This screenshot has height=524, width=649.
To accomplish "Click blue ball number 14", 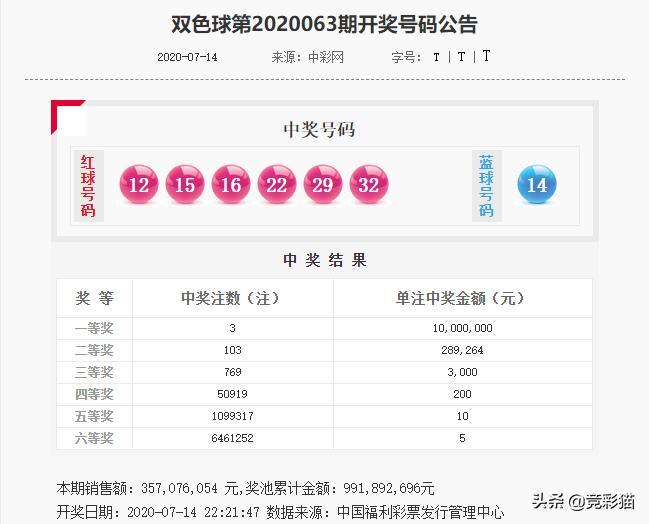I will pyautogui.click(x=537, y=184).
